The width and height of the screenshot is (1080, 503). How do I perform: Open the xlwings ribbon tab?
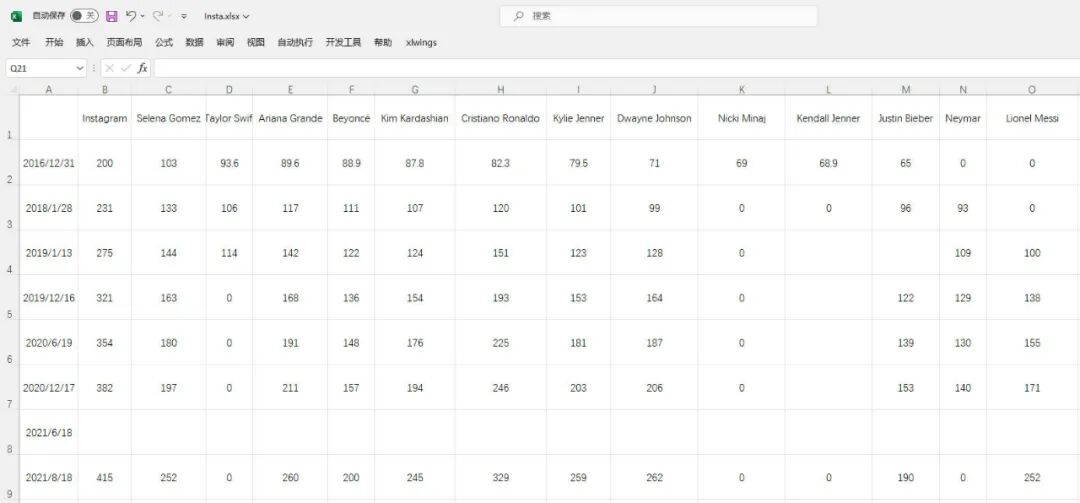[x=422, y=43]
